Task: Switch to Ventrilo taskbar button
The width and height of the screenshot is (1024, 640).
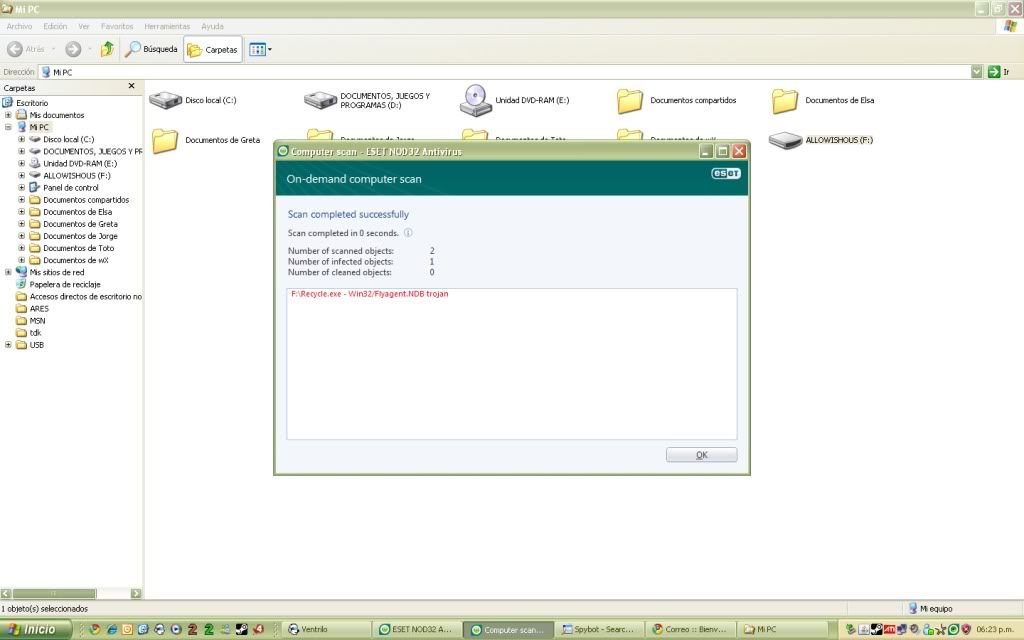Action: [x=327, y=630]
